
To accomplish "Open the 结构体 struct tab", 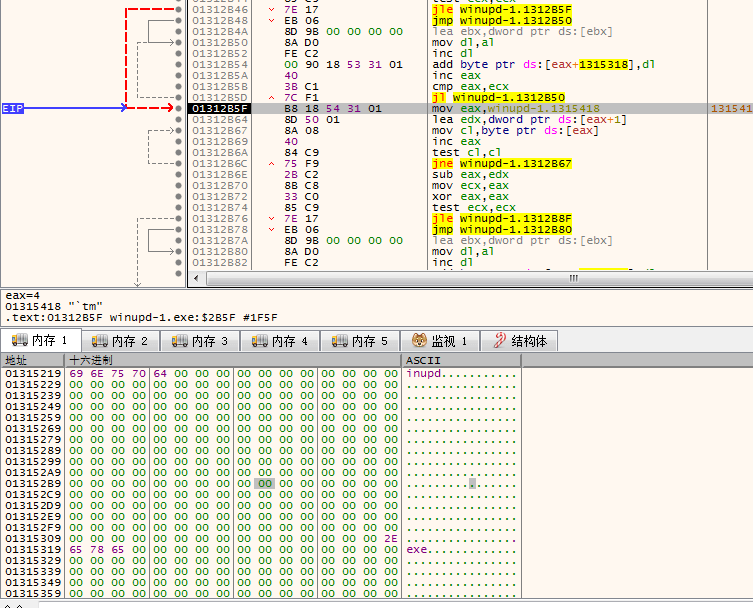I will click(x=520, y=341).
